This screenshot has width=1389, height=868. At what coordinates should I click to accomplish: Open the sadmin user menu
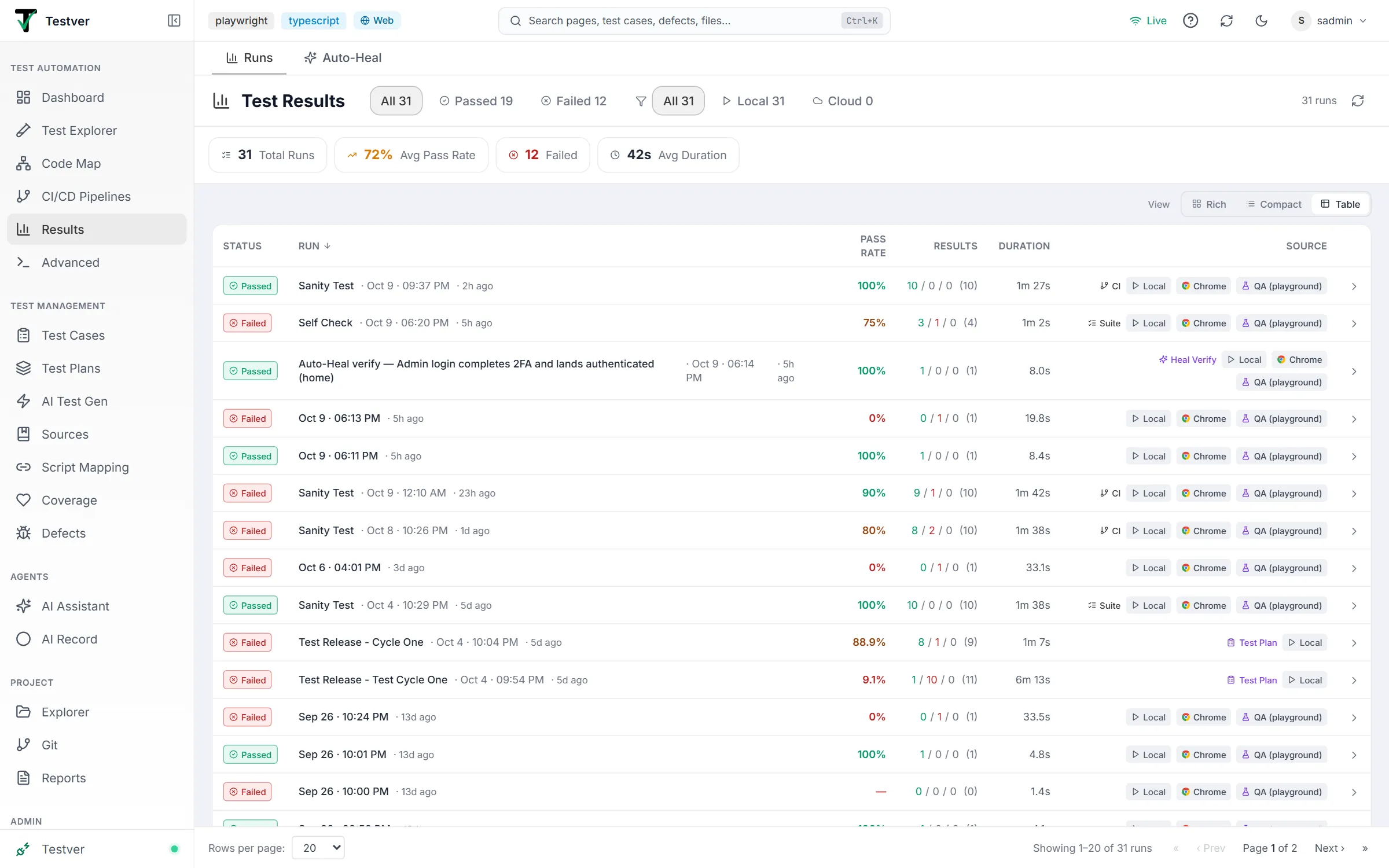1329,21
